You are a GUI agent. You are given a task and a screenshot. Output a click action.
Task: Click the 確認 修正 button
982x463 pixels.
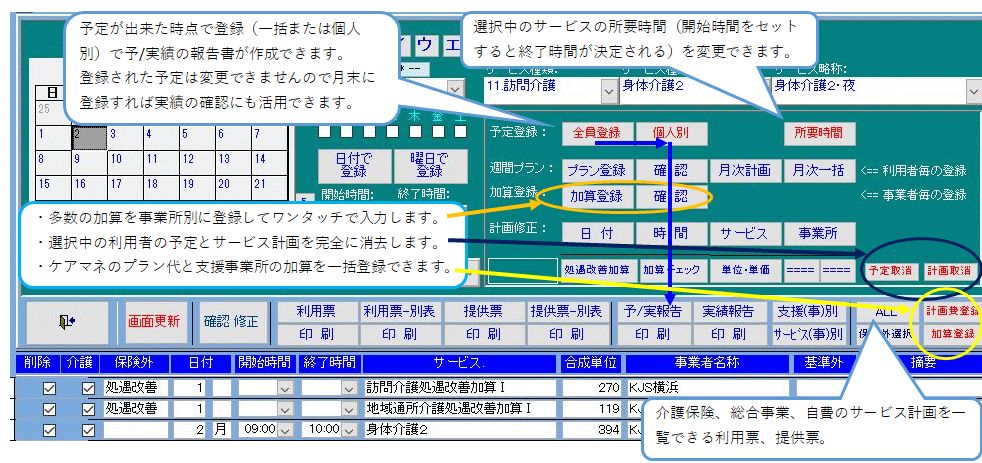[231, 322]
